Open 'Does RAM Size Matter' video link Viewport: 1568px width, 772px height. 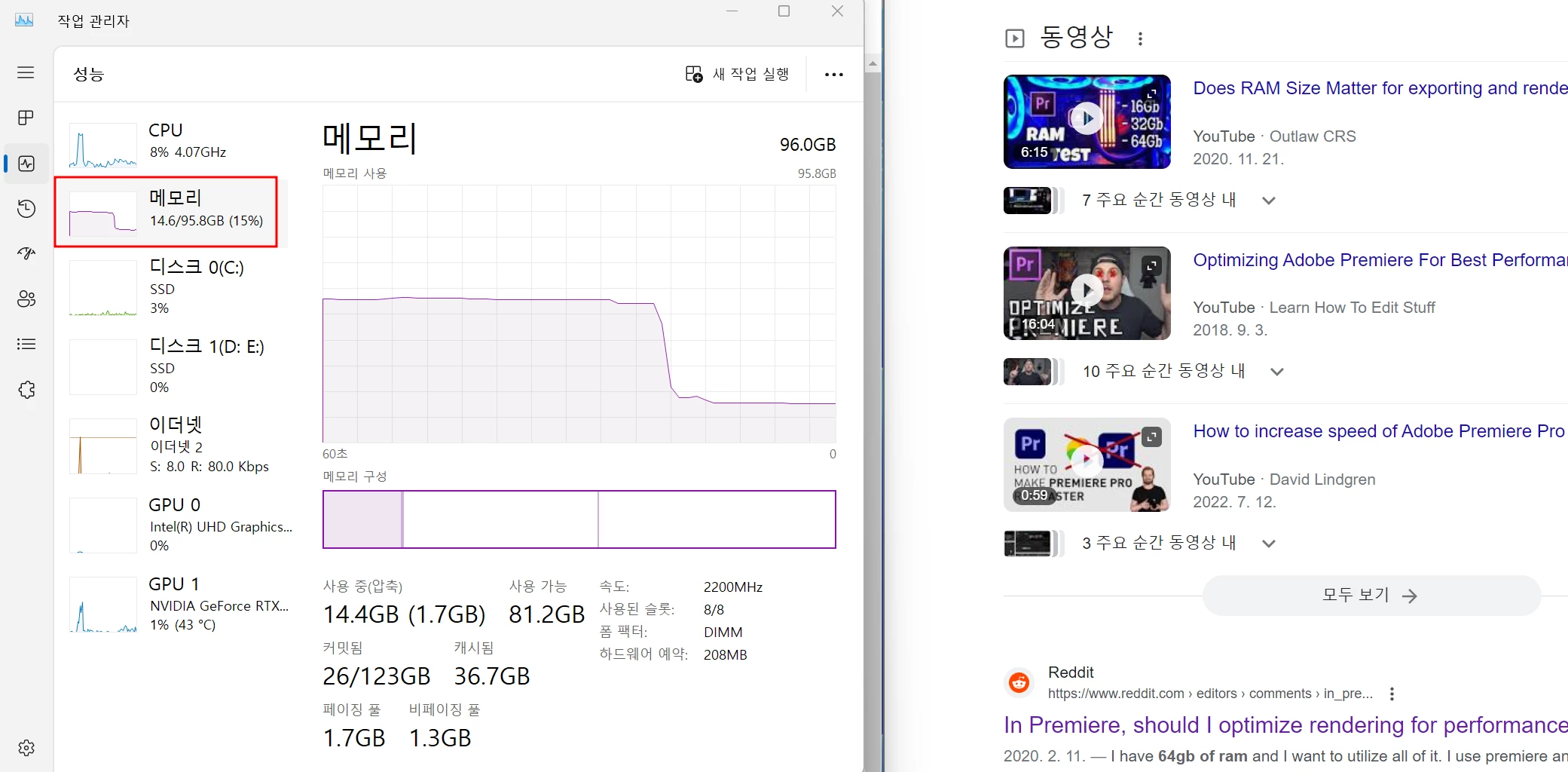point(1380,88)
